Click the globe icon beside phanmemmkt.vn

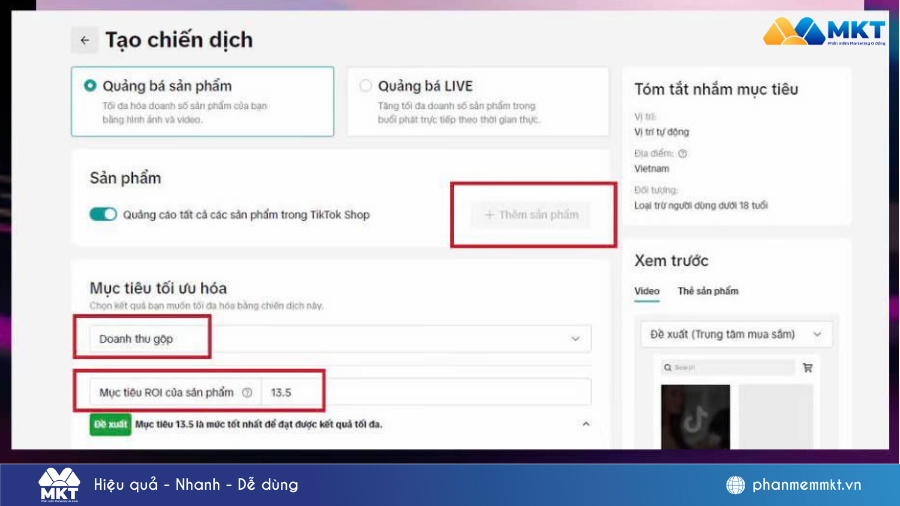(x=735, y=485)
